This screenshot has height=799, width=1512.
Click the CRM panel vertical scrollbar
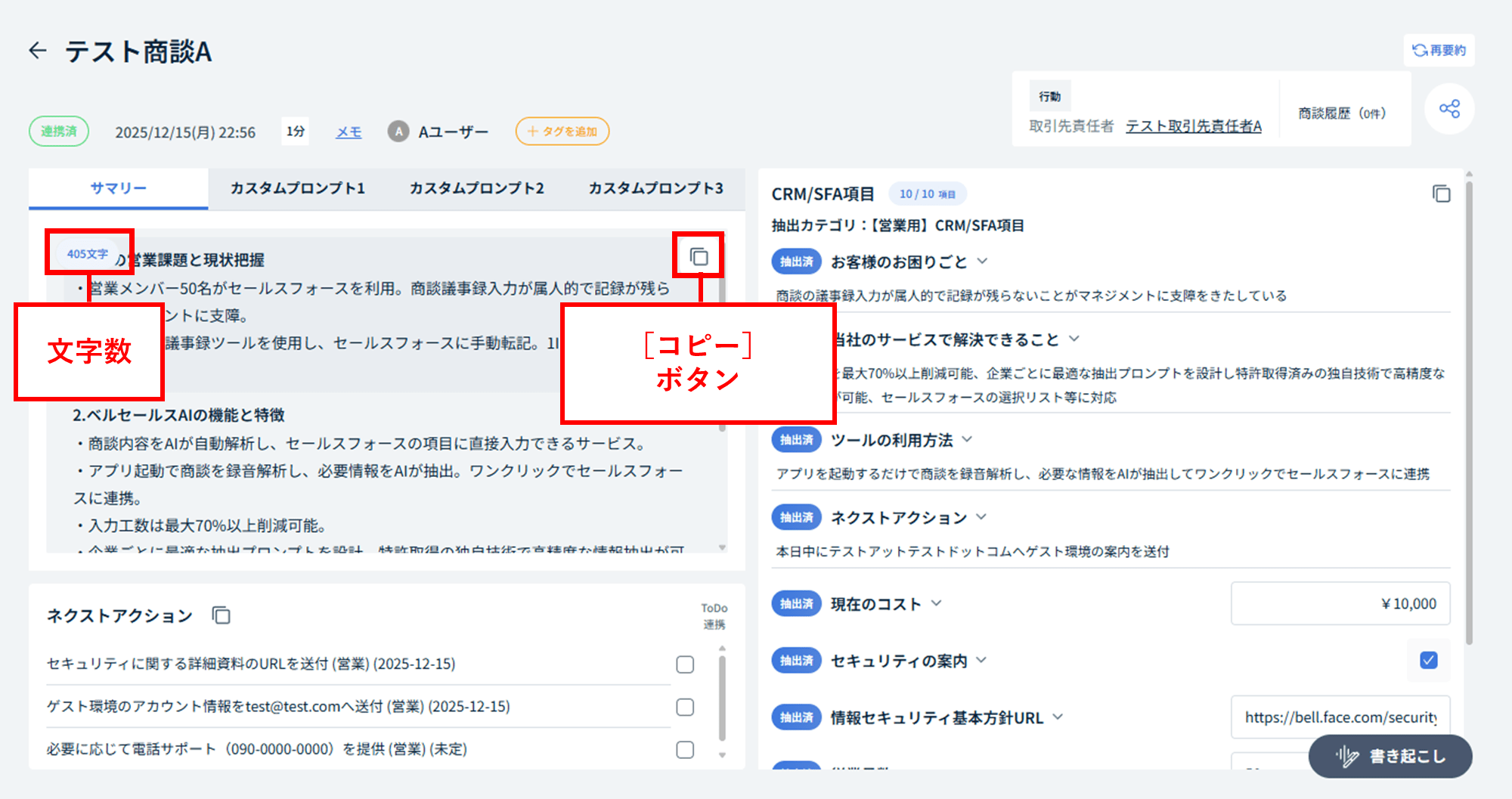tap(1469, 408)
